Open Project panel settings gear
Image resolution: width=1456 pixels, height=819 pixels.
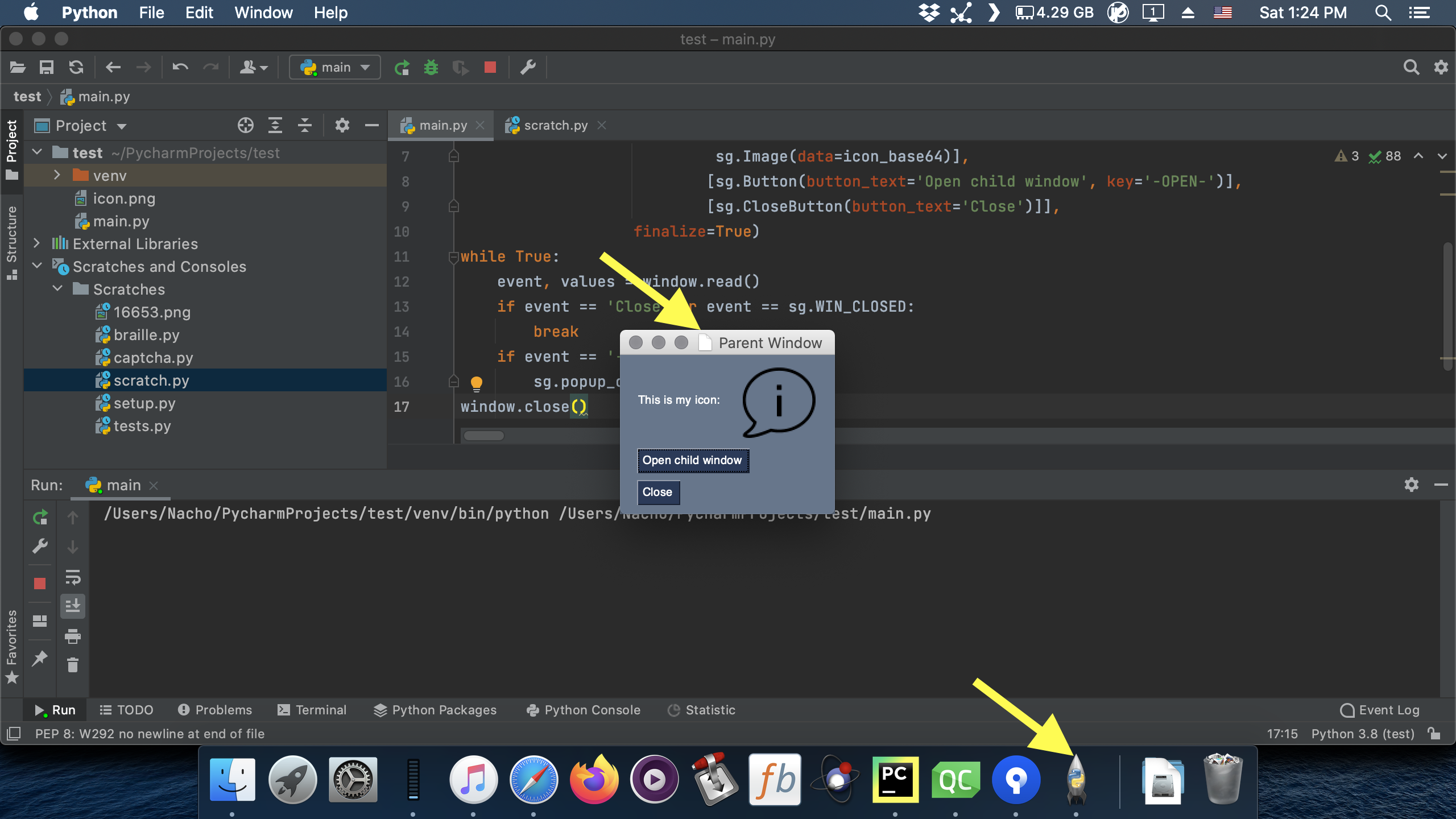click(x=342, y=125)
